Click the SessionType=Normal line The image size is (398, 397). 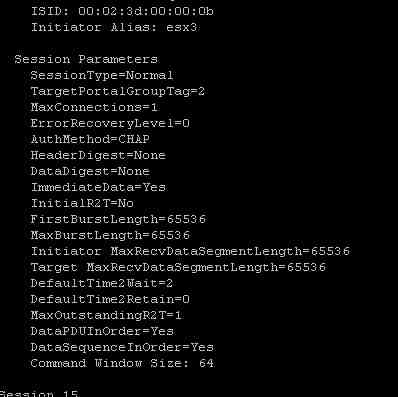tap(102, 76)
